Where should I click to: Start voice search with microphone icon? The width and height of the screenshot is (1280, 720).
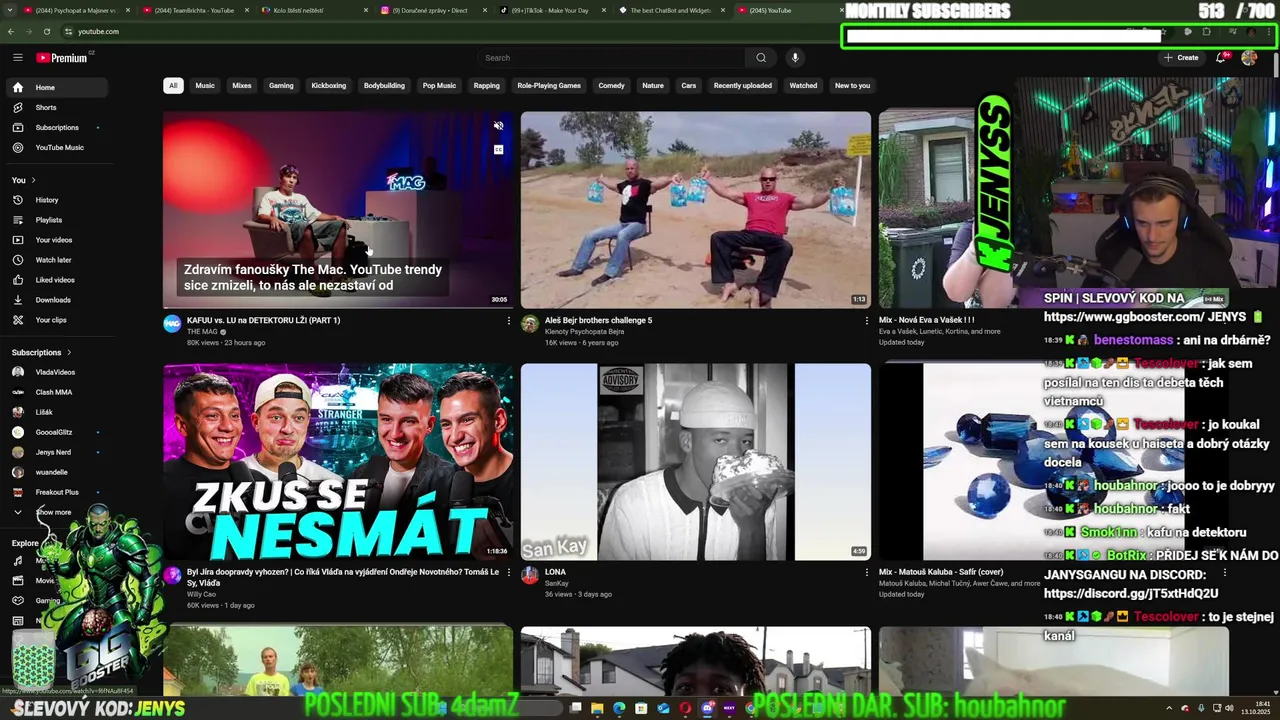point(795,58)
